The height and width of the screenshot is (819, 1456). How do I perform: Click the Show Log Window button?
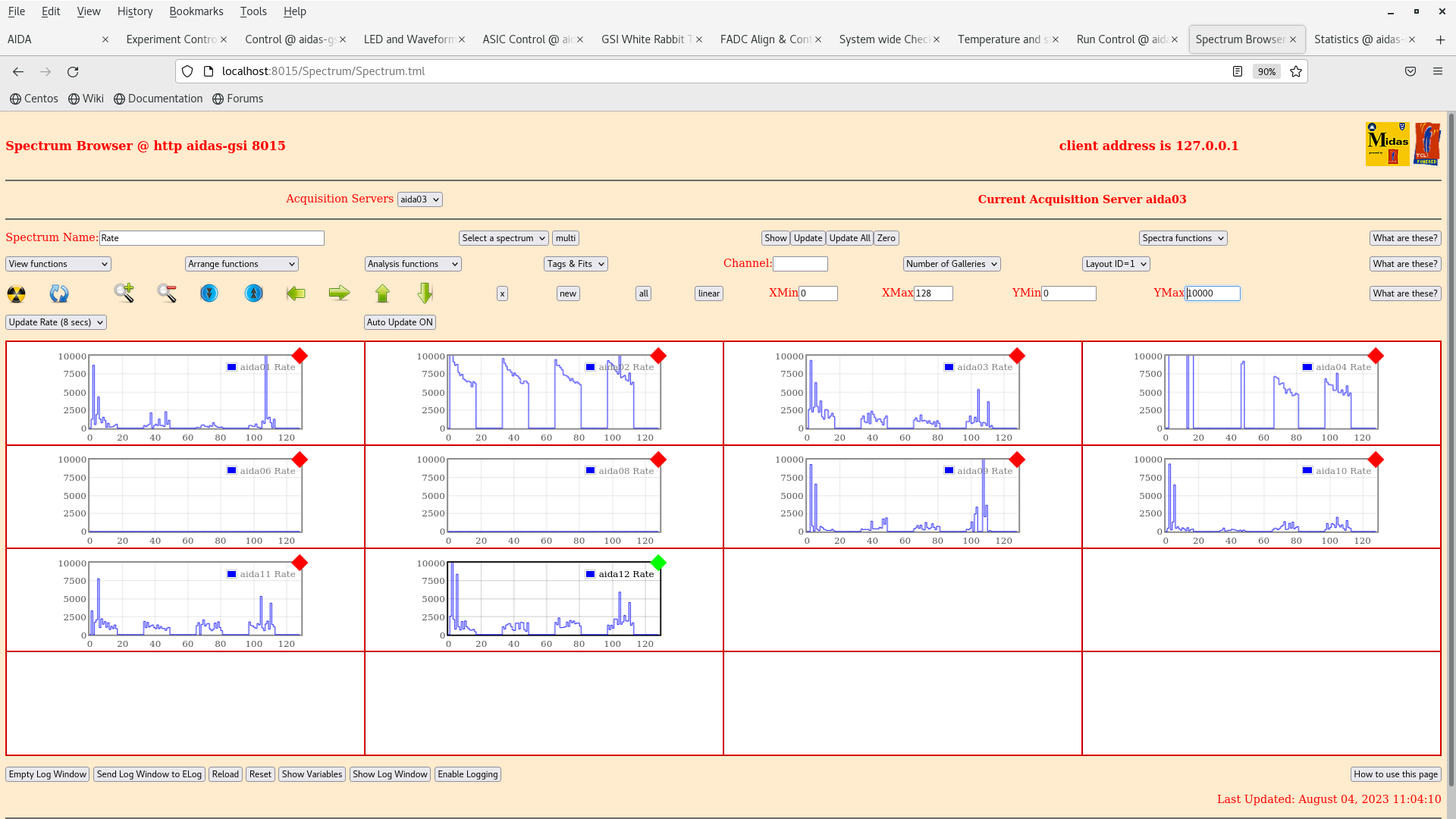(x=390, y=774)
